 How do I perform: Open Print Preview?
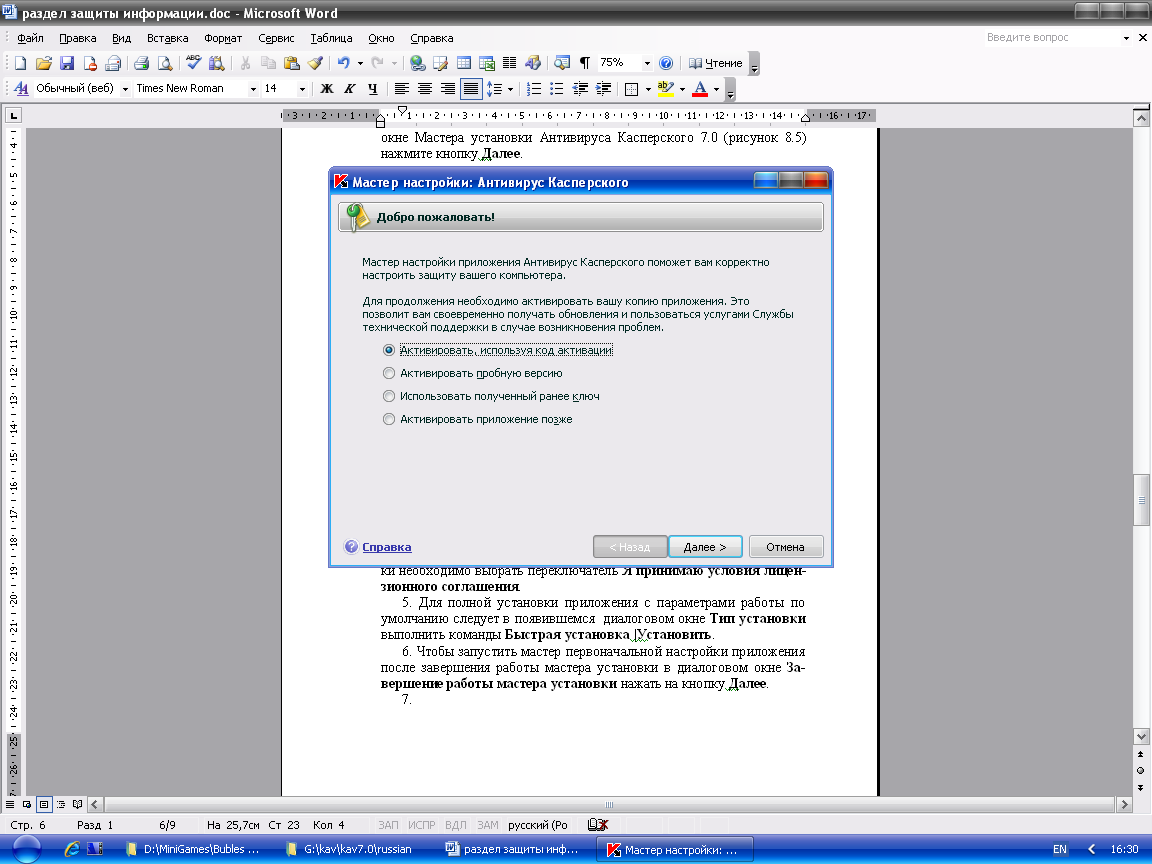tap(165, 63)
